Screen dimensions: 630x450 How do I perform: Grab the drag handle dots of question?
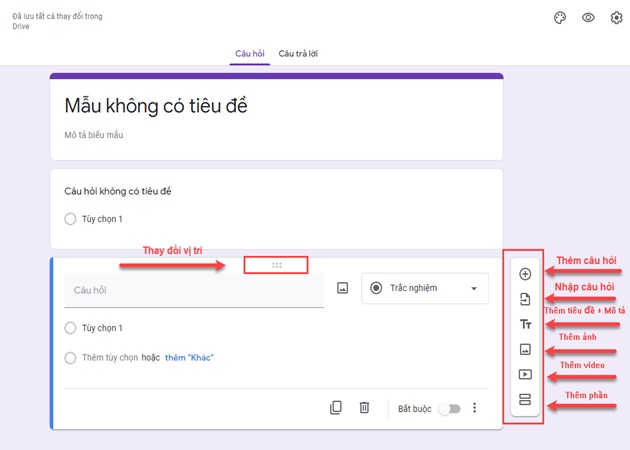coord(277,265)
